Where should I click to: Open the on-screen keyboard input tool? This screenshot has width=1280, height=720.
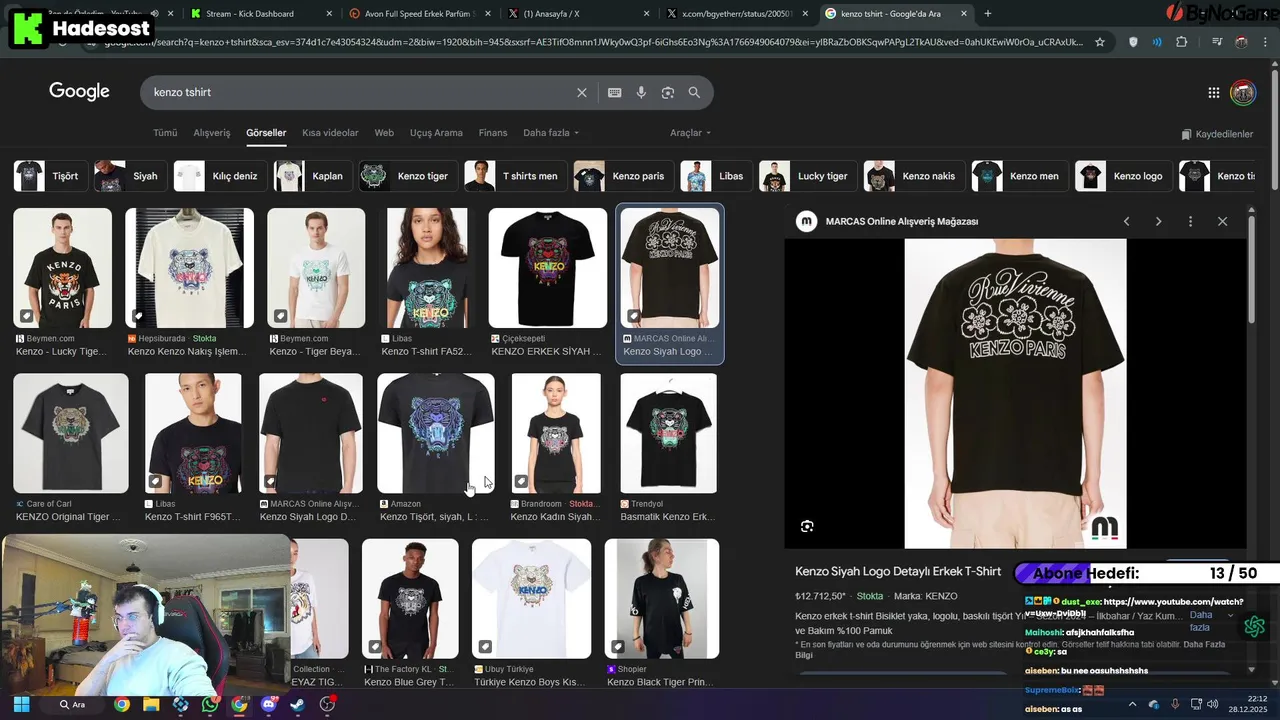[614, 92]
